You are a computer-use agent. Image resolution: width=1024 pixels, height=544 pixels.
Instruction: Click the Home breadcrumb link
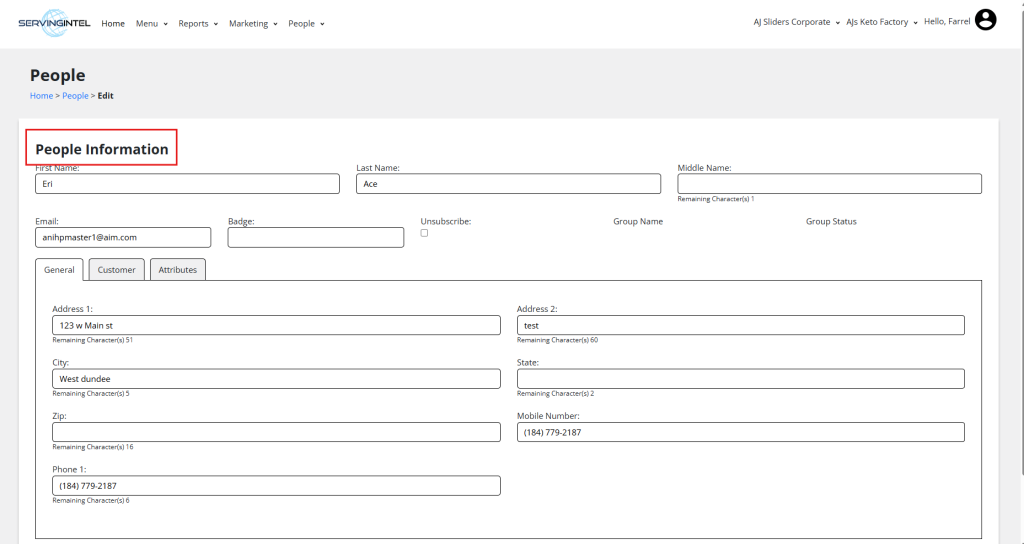click(41, 96)
